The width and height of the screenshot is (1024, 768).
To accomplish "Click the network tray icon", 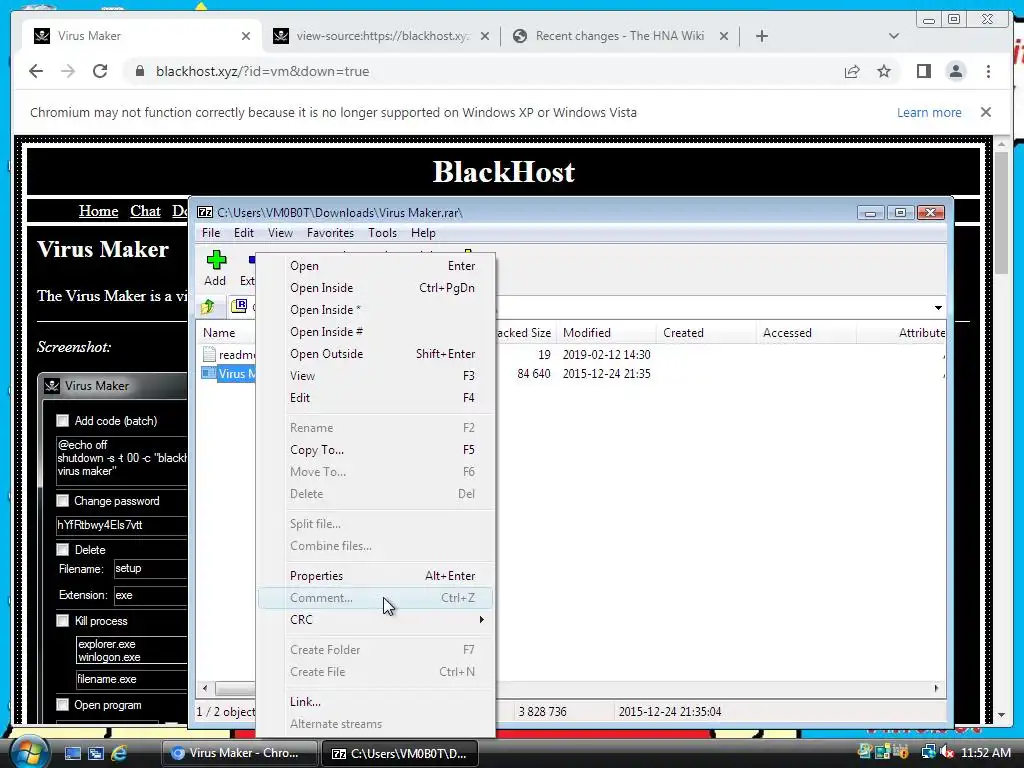I will (928, 752).
